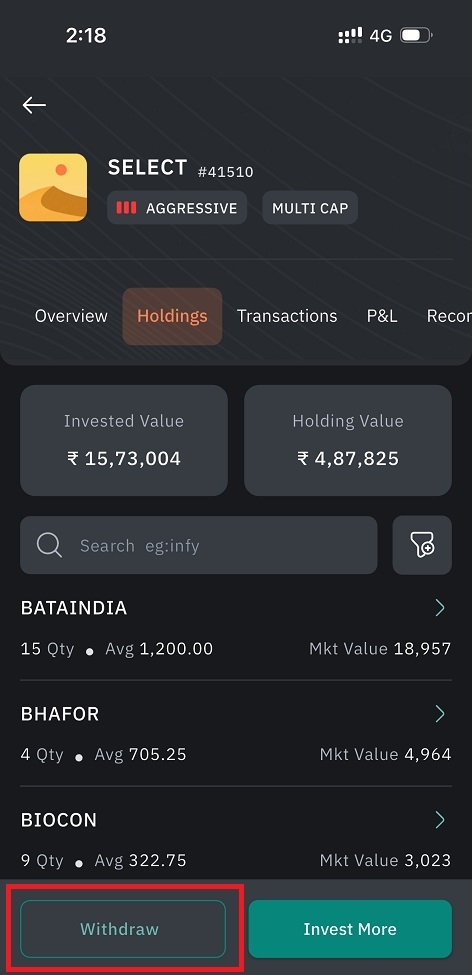
Task: Tap the red bars AGGRESSIVE risk badge
Action: [177, 208]
